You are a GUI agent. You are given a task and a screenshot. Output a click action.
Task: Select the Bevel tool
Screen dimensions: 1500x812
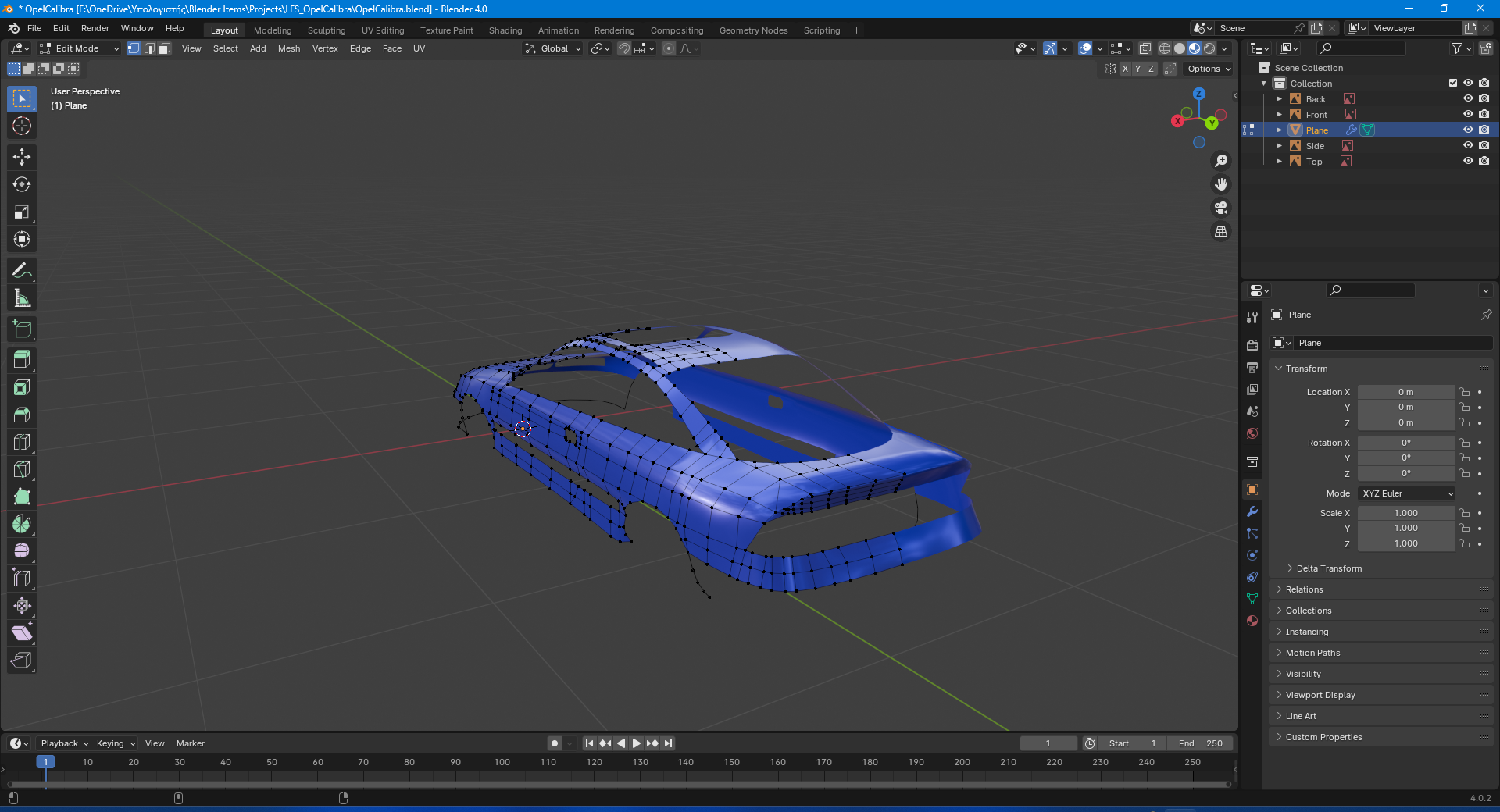click(22, 415)
